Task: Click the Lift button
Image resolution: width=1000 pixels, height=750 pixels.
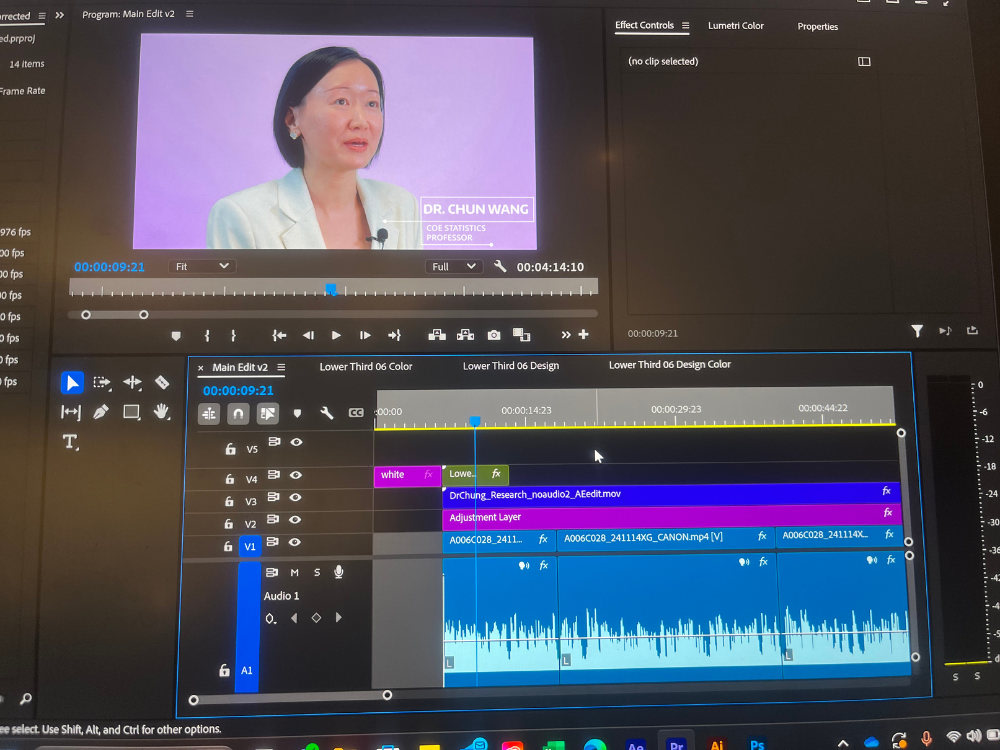Action: [x=437, y=335]
